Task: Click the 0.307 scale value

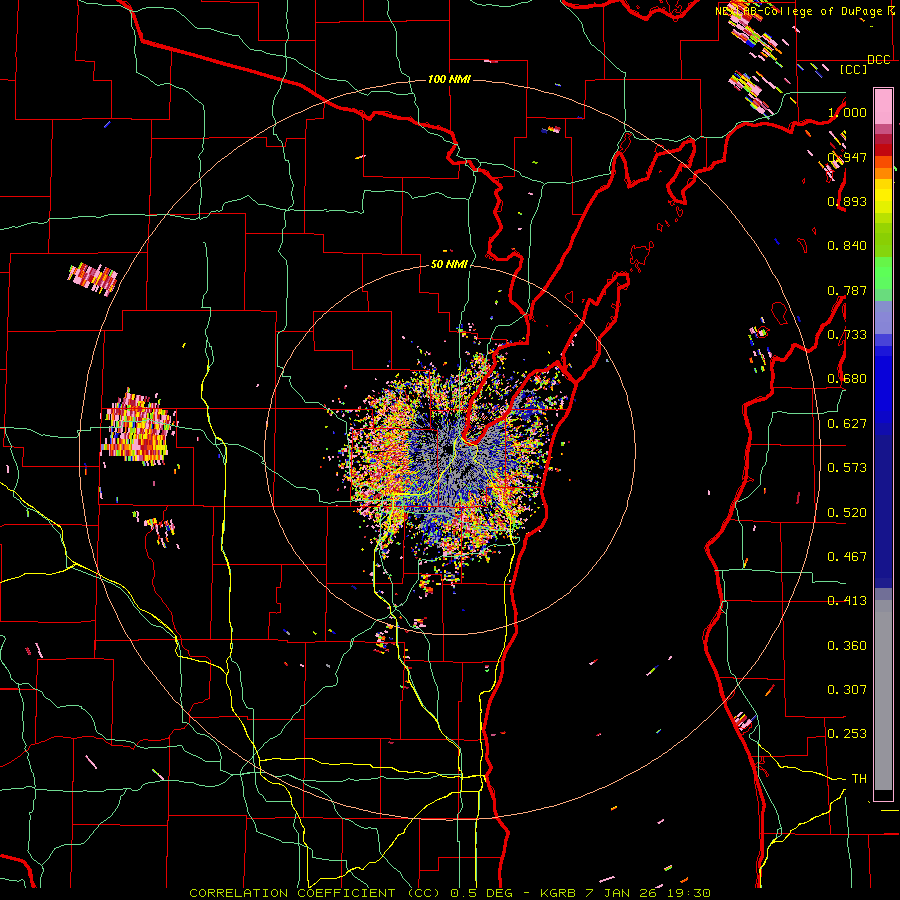Action: point(847,690)
